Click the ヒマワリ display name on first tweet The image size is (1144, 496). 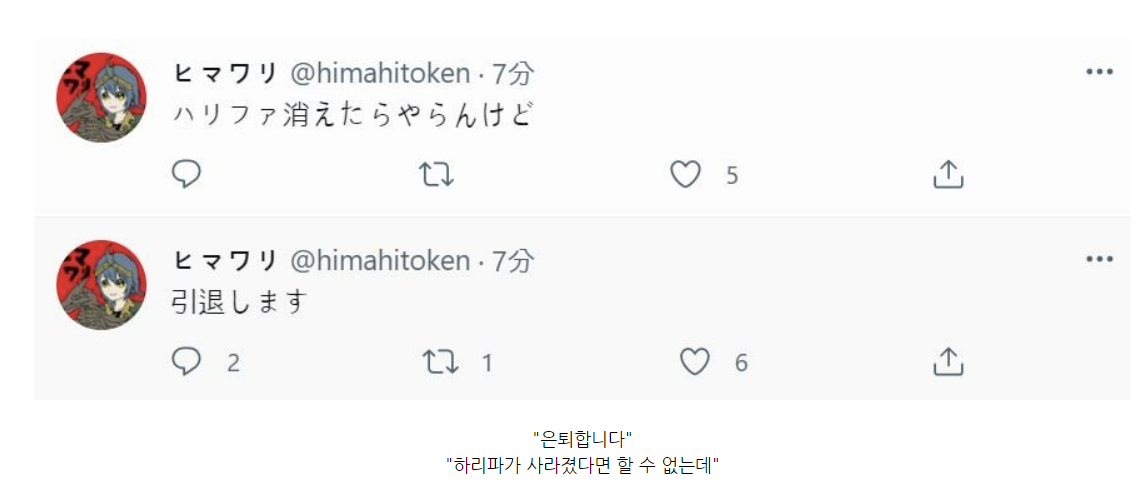click(x=225, y=73)
